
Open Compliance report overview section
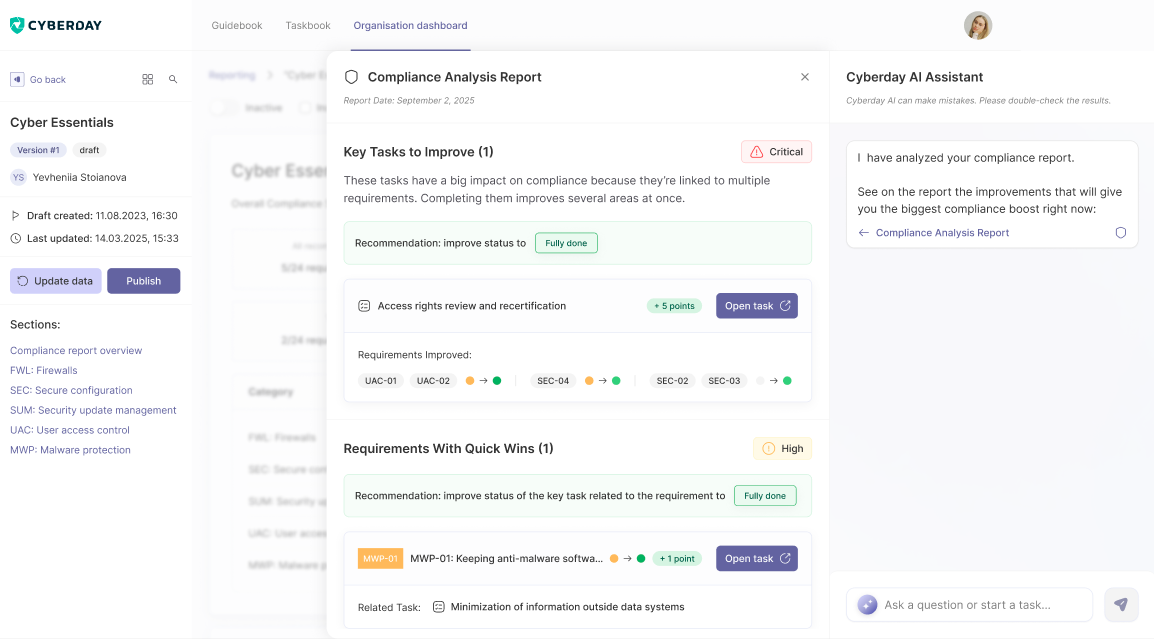point(76,350)
